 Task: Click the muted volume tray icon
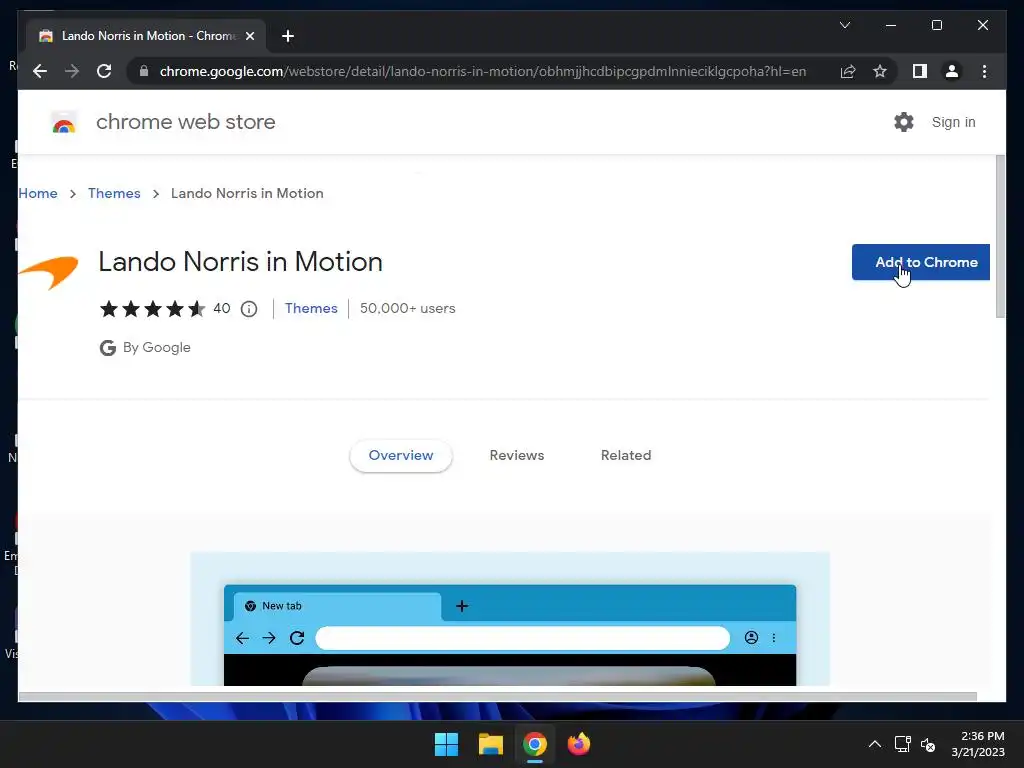(x=928, y=744)
